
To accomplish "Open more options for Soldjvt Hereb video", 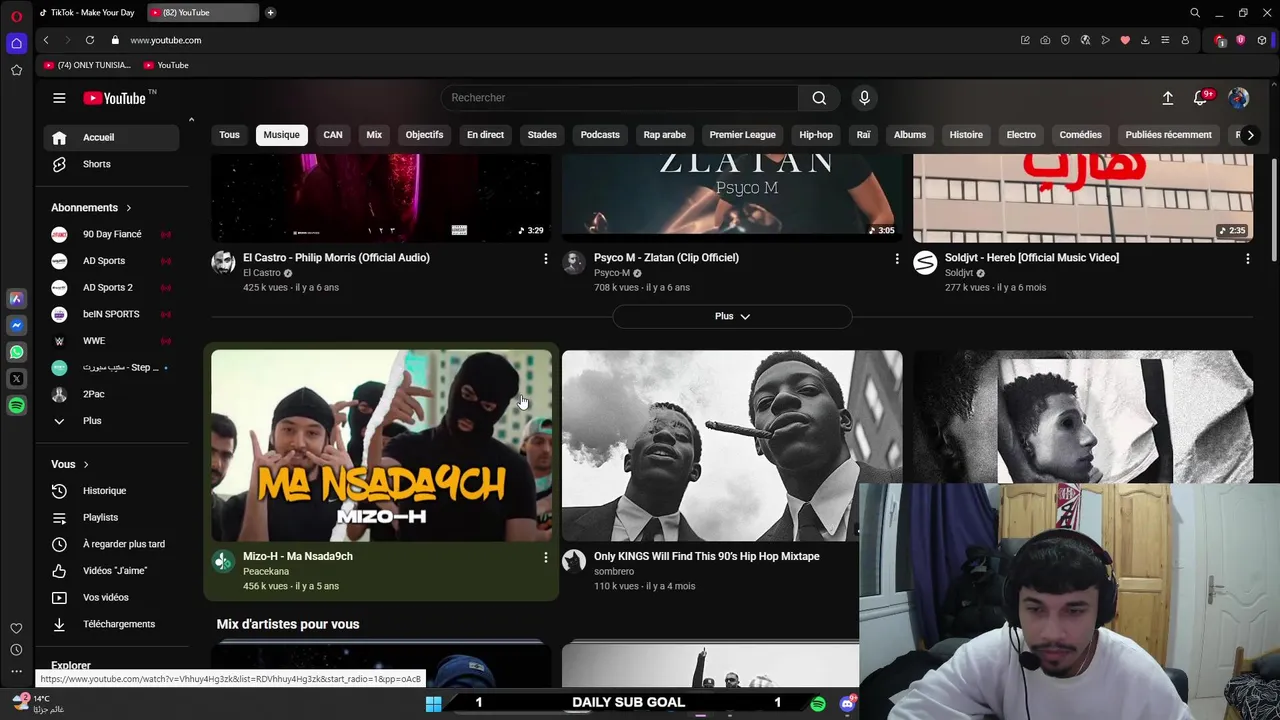I will pos(1247,259).
